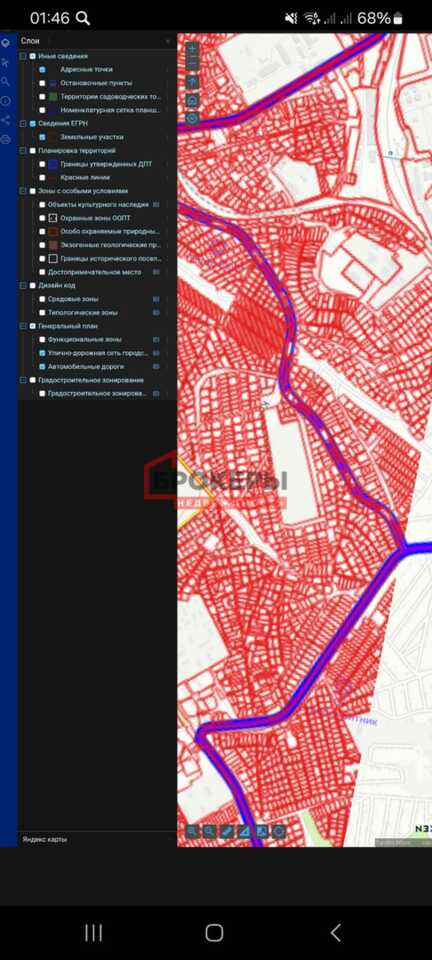
Task: Collapse the Иные сведения group
Action: (x=23, y=56)
